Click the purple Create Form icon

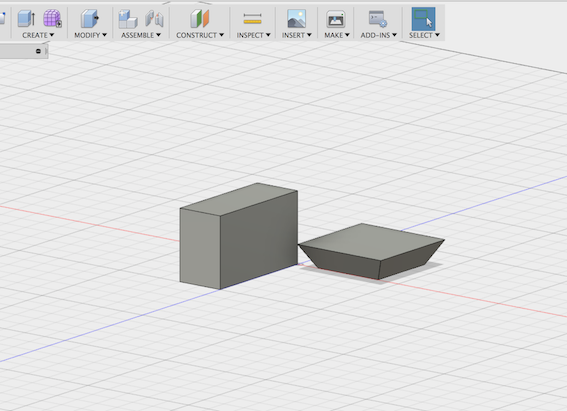52,18
